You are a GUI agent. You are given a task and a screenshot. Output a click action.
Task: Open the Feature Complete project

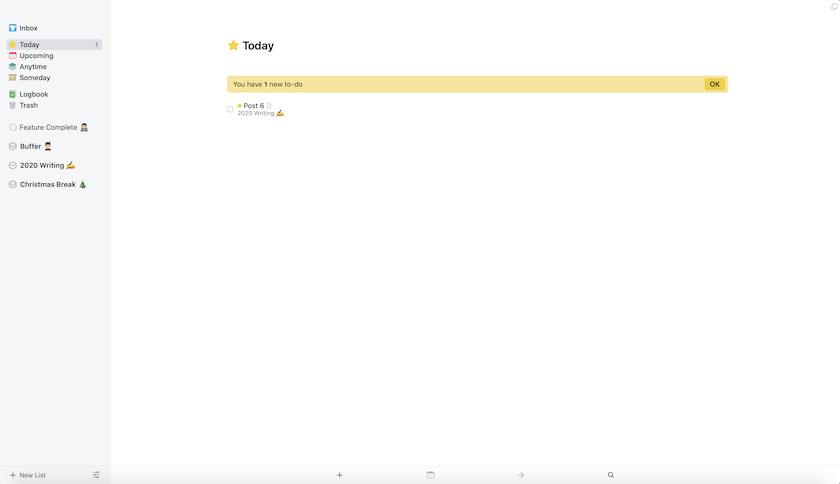48,128
